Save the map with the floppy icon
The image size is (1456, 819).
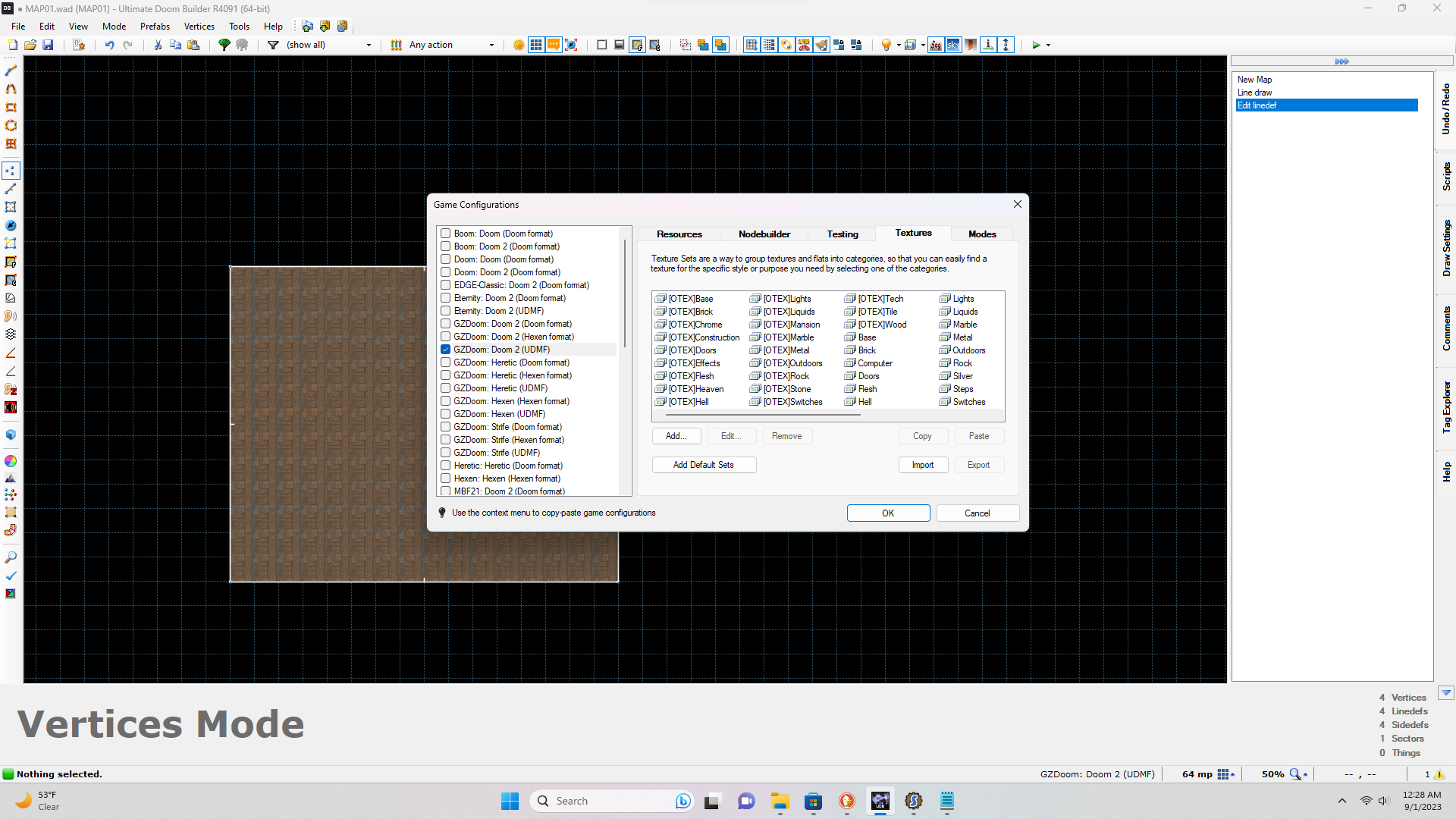[x=48, y=45]
